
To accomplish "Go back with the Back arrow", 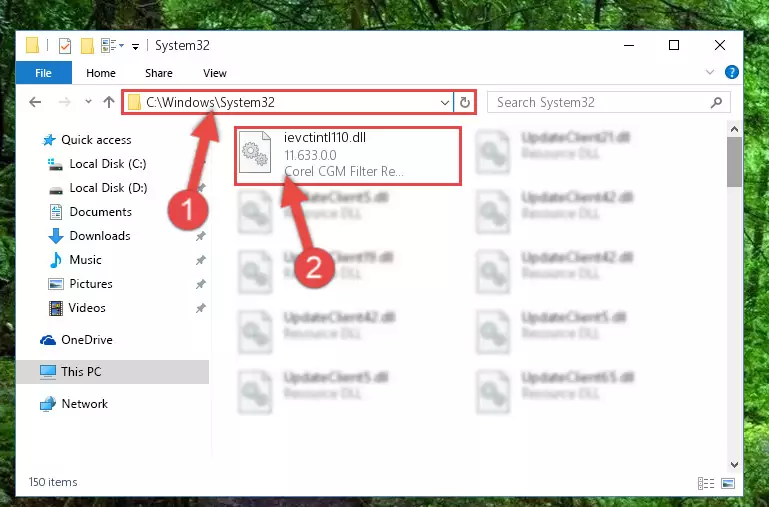I will coord(35,102).
